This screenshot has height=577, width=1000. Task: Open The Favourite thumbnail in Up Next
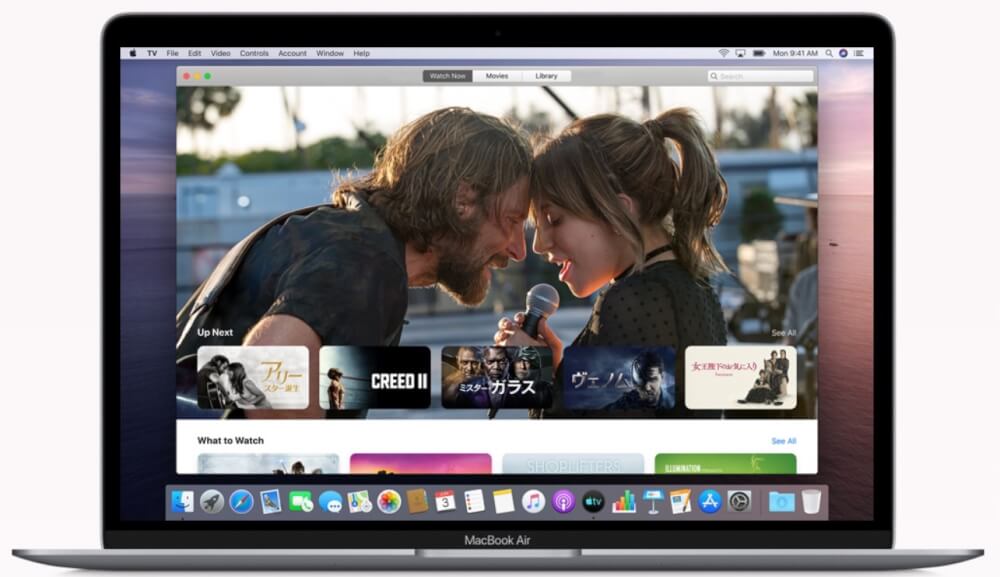(740, 377)
